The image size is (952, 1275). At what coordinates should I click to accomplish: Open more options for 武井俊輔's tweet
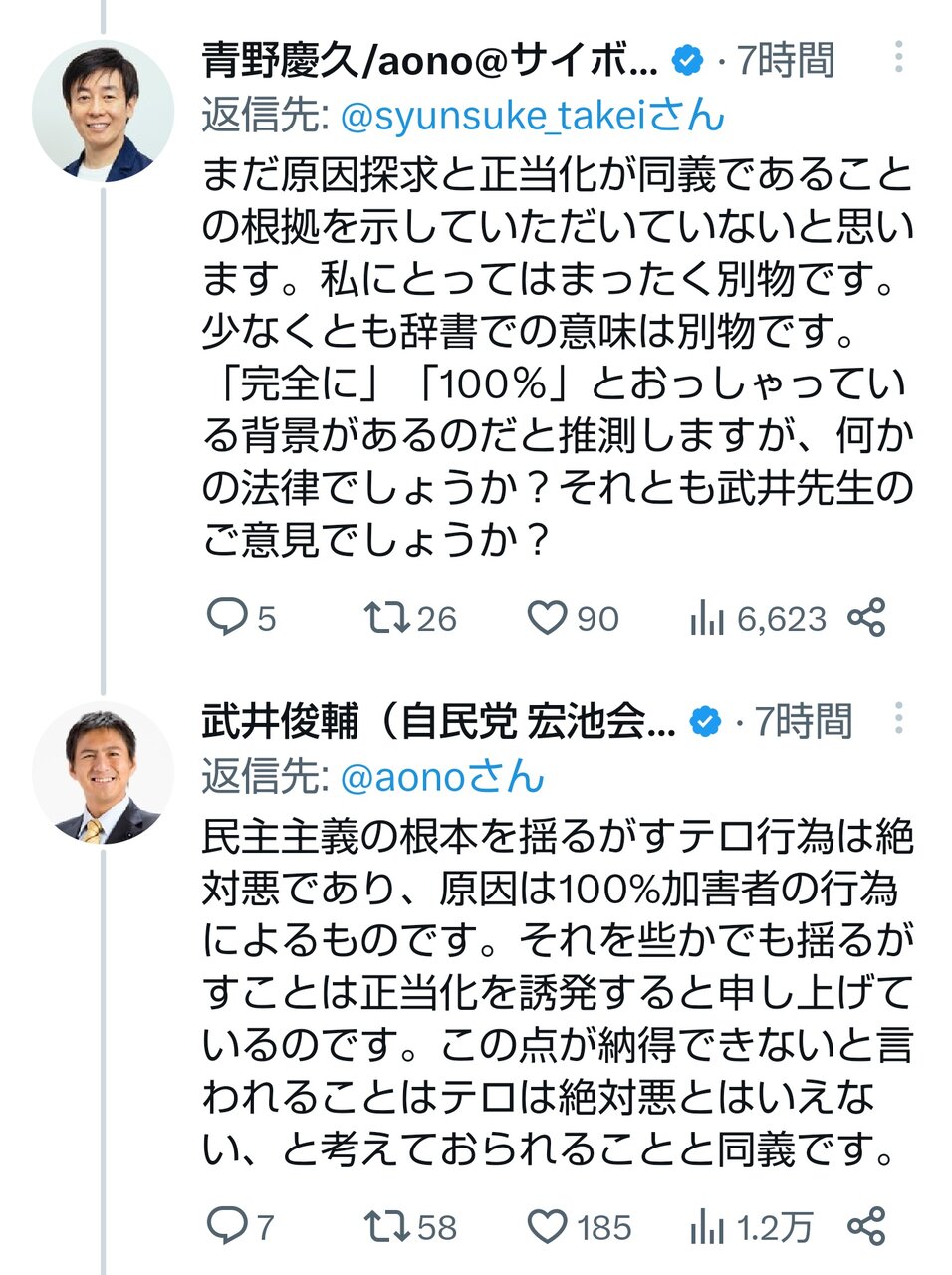click(898, 718)
